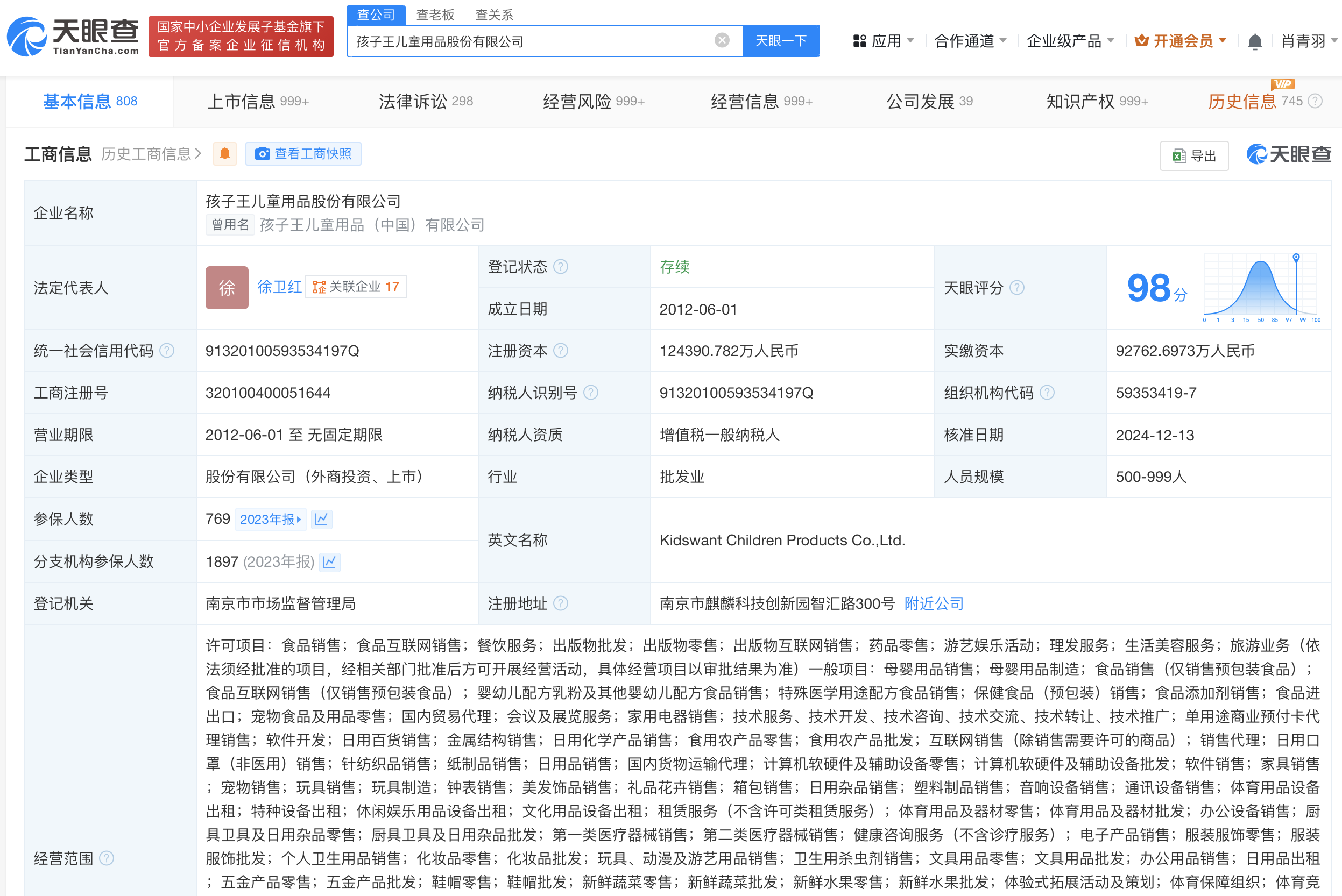This screenshot has width=1342, height=896.
Task: Open branch insured count trend chart icon
Action: tap(330, 561)
